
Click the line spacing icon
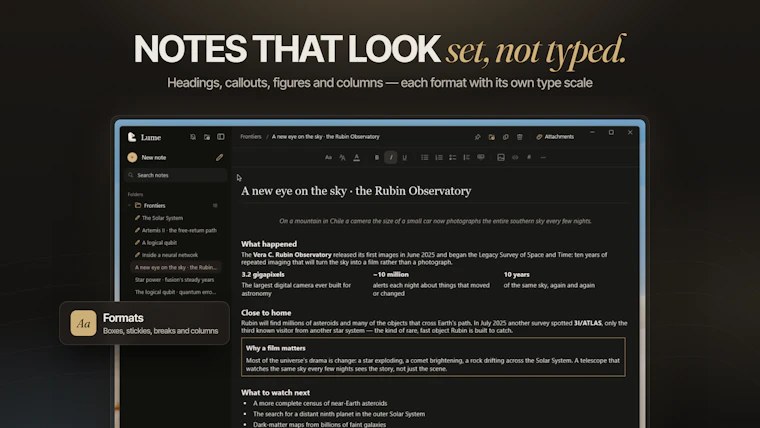pos(466,157)
